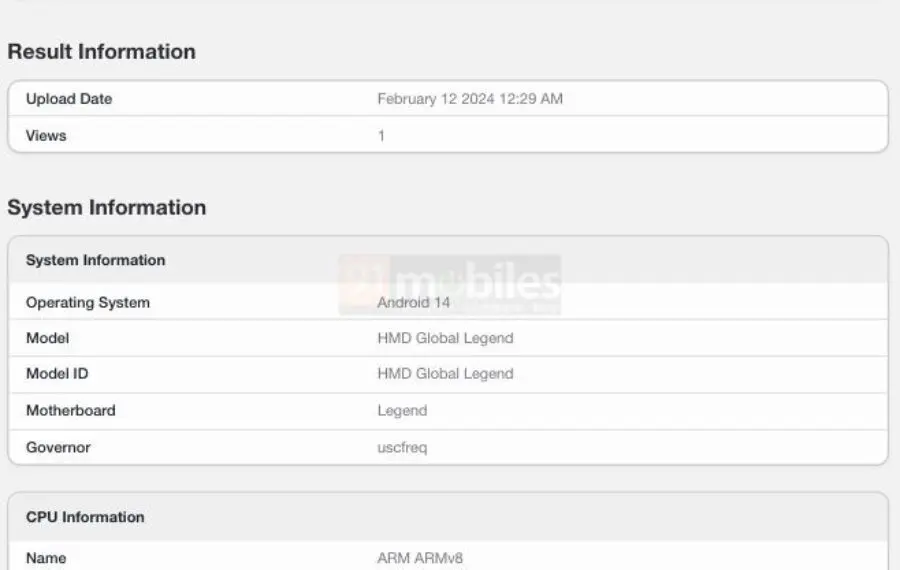The image size is (900, 570).
Task: Click the large System Information page heading
Action: click(x=107, y=207)
